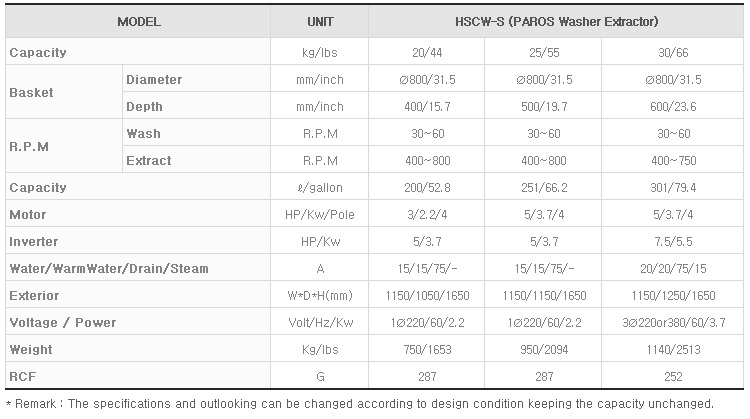Select the 3ø220or380/60/3.7 voltage cell
The height and width of the screenshot is (419, 750).
tap(673, 323)
